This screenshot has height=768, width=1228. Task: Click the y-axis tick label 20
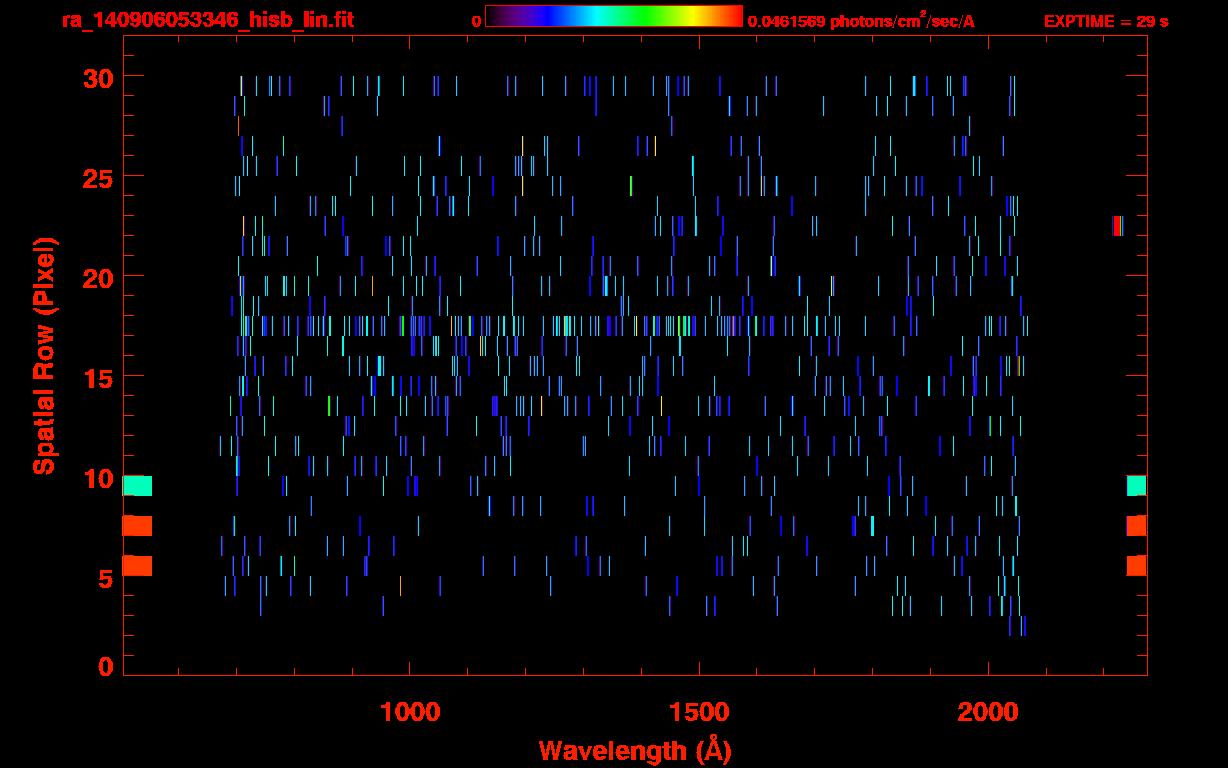point(97,277)
